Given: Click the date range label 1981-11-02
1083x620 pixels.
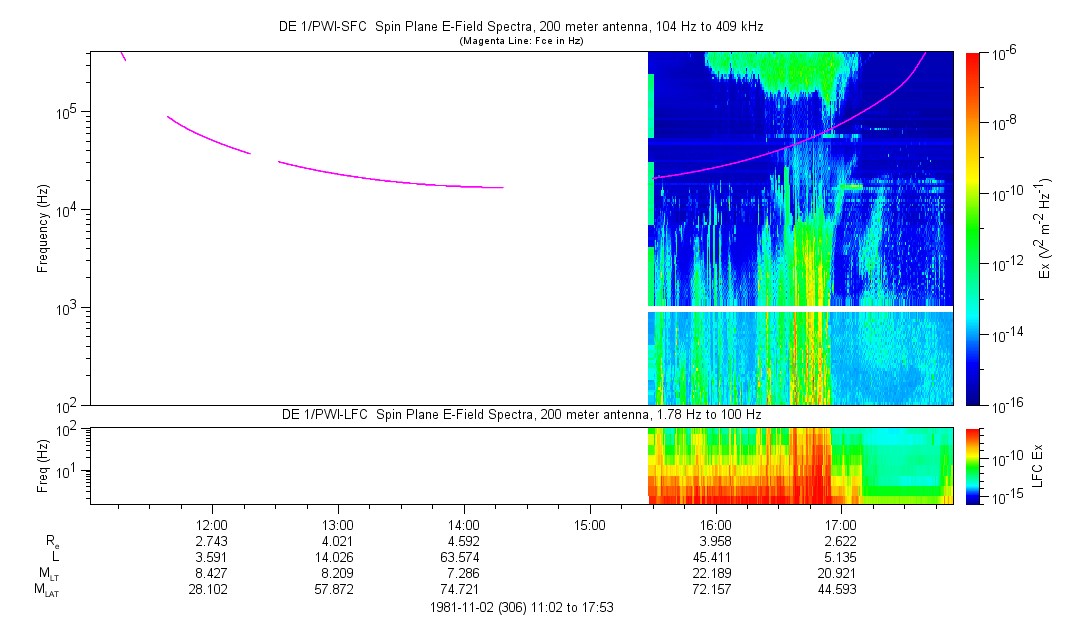Looking at the screenshot, I should (520, 607).
